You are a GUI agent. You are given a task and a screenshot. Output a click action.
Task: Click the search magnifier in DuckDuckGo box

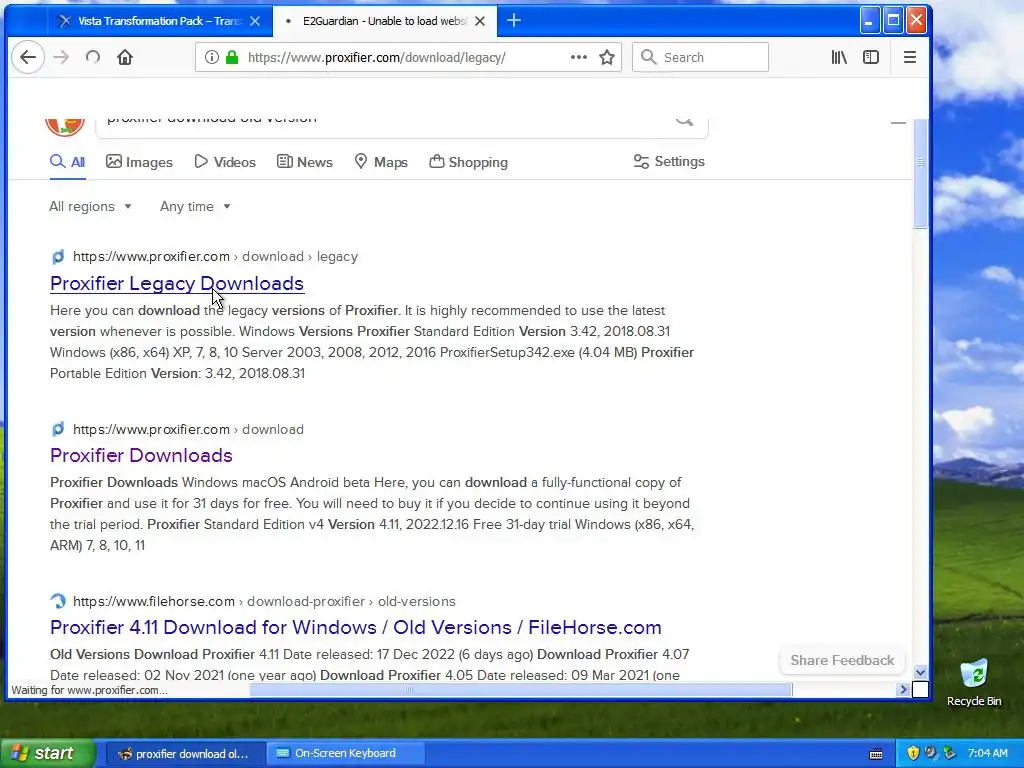684,122
